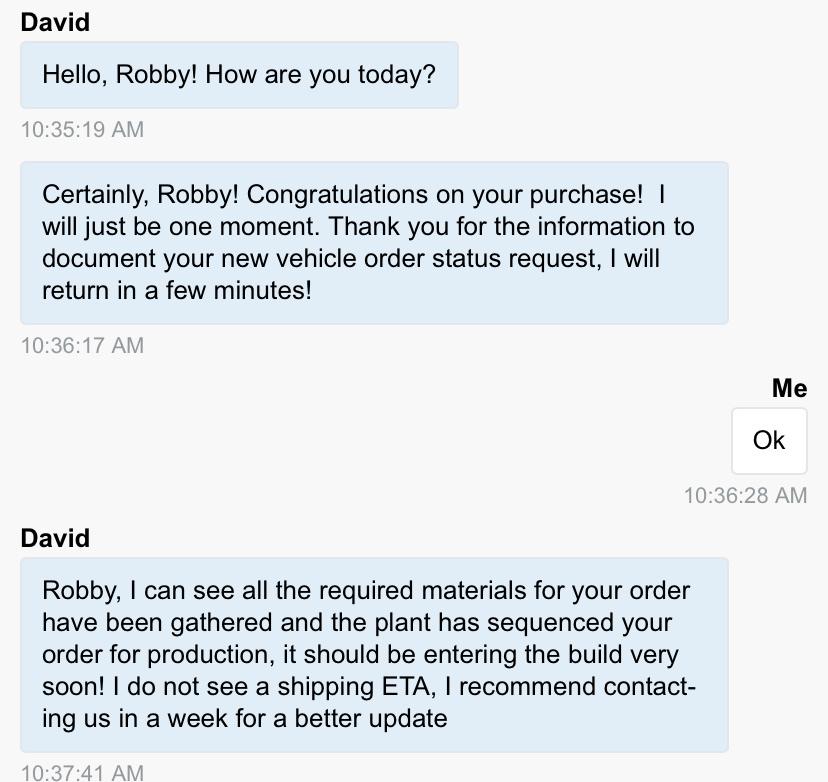Click the second David sender name
Image resolution: width=828 pixels, height=782 pixels.
(55, 538)
